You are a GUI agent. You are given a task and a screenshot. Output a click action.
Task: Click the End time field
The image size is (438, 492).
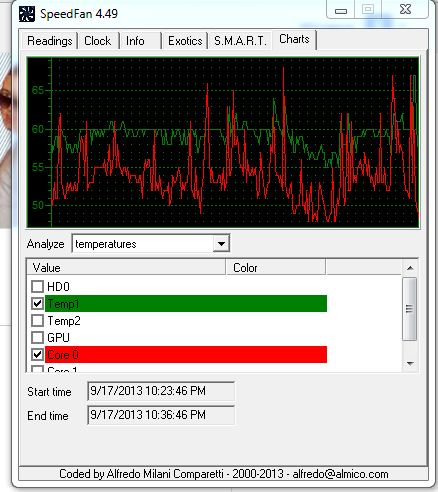pyautogui.click(x=161, y=415)
